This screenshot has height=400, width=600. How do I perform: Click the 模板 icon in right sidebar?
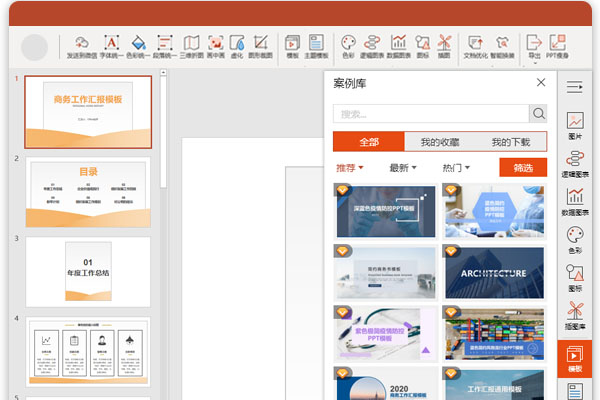click(x=575, y=358)
